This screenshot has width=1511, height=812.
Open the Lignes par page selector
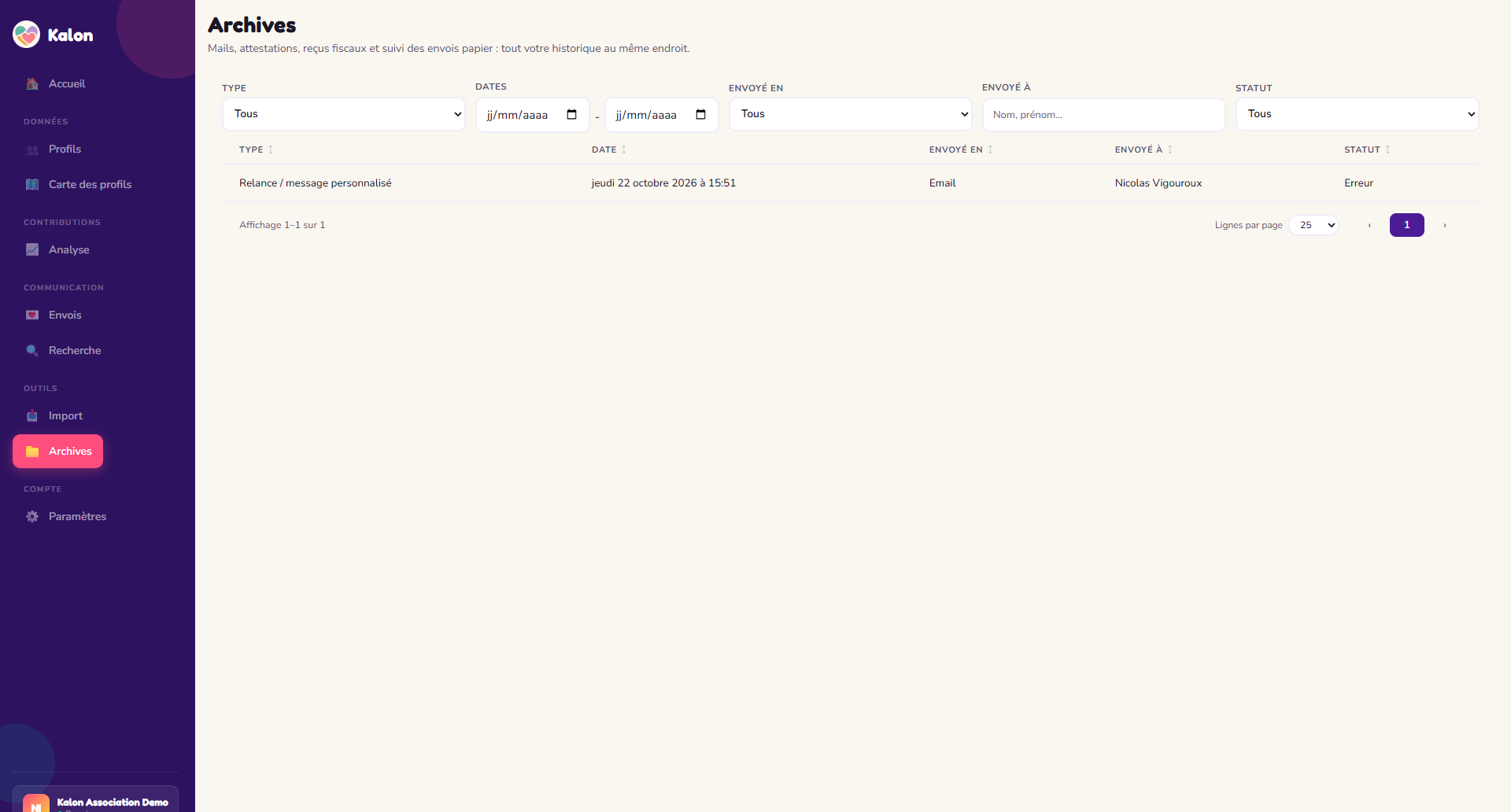tap(1313, 225)
